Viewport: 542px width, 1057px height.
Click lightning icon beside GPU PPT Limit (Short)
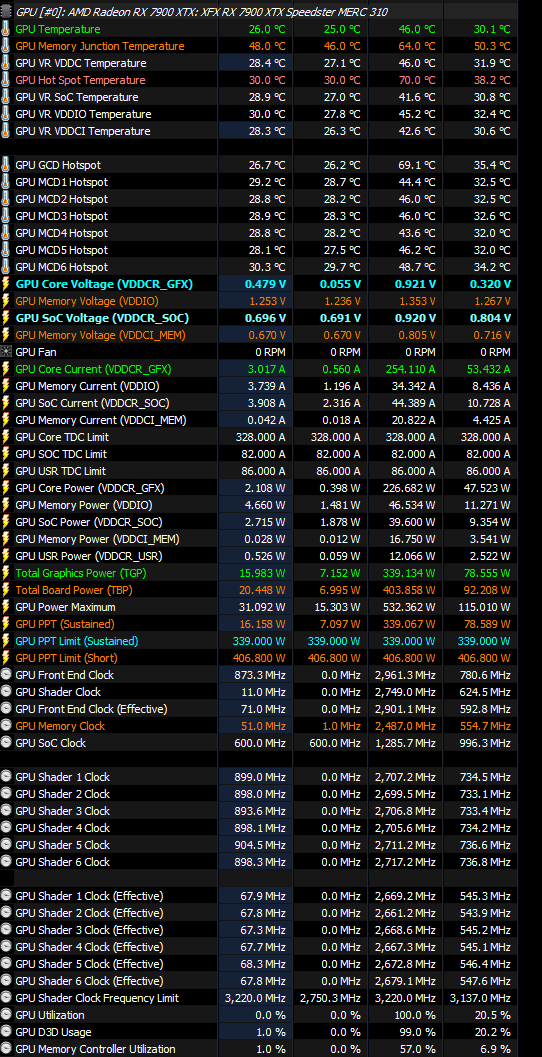[x=7, y=657]
